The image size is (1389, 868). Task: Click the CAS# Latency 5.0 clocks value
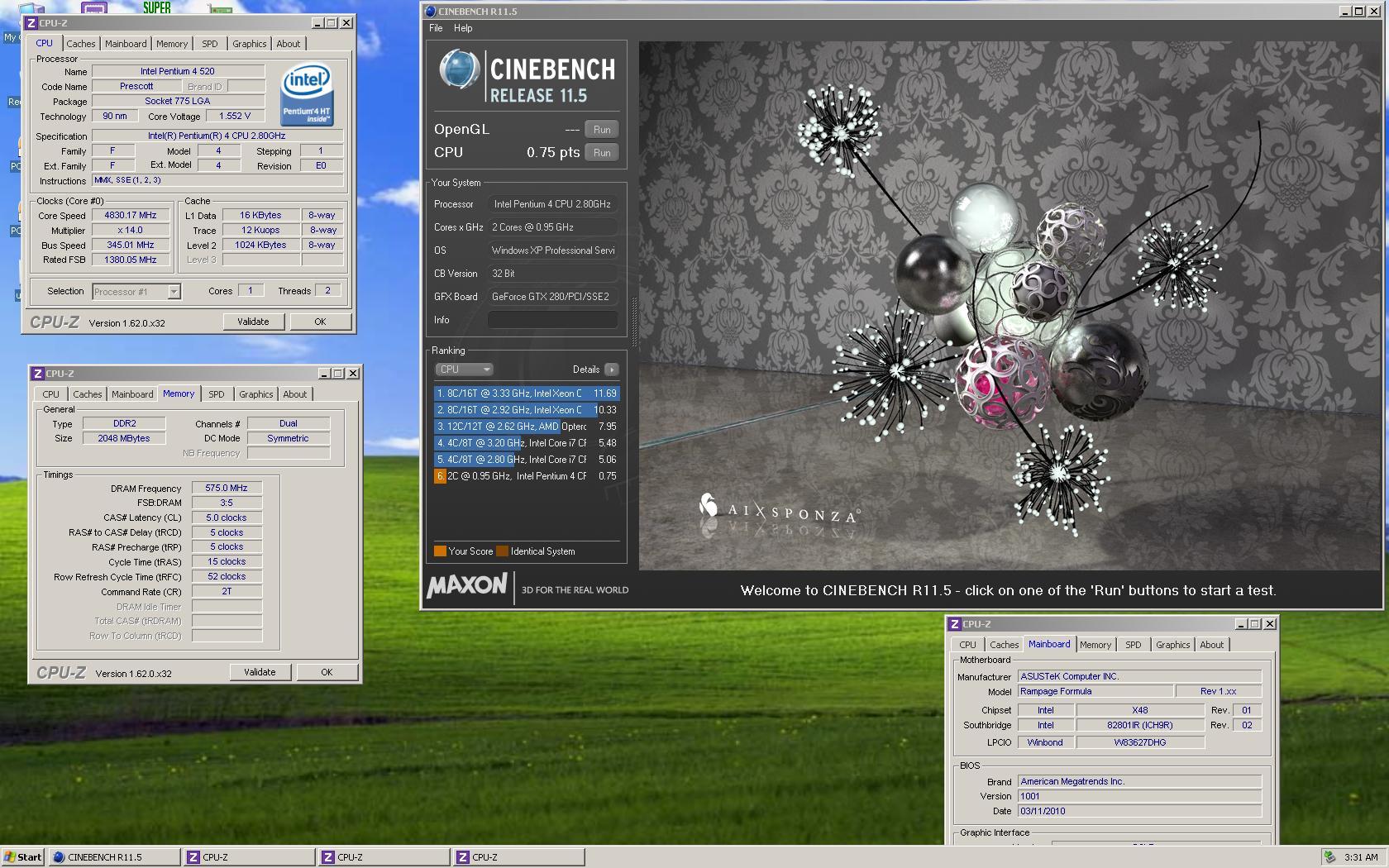coord(227,517)
